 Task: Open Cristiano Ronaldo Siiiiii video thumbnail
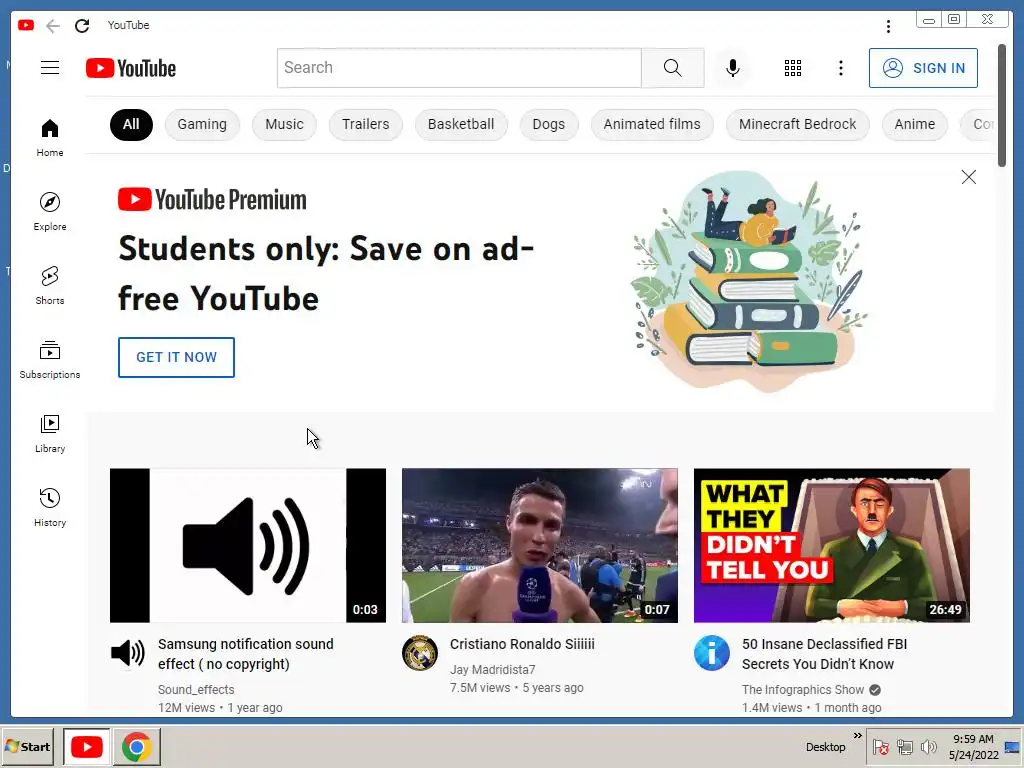click(539, 545)
